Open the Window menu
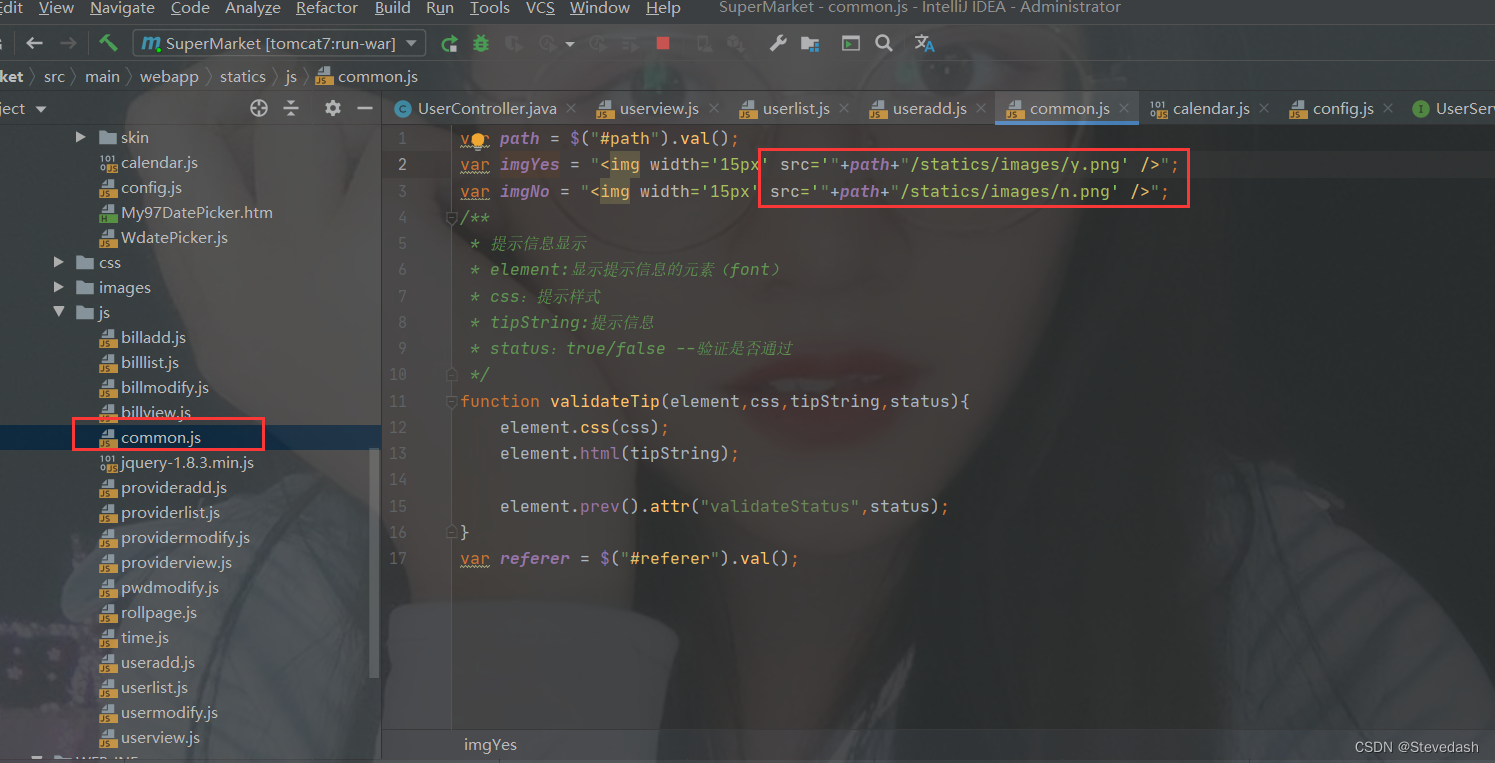The height and width of the screenshot is (763, 1495). coord(601,8)
